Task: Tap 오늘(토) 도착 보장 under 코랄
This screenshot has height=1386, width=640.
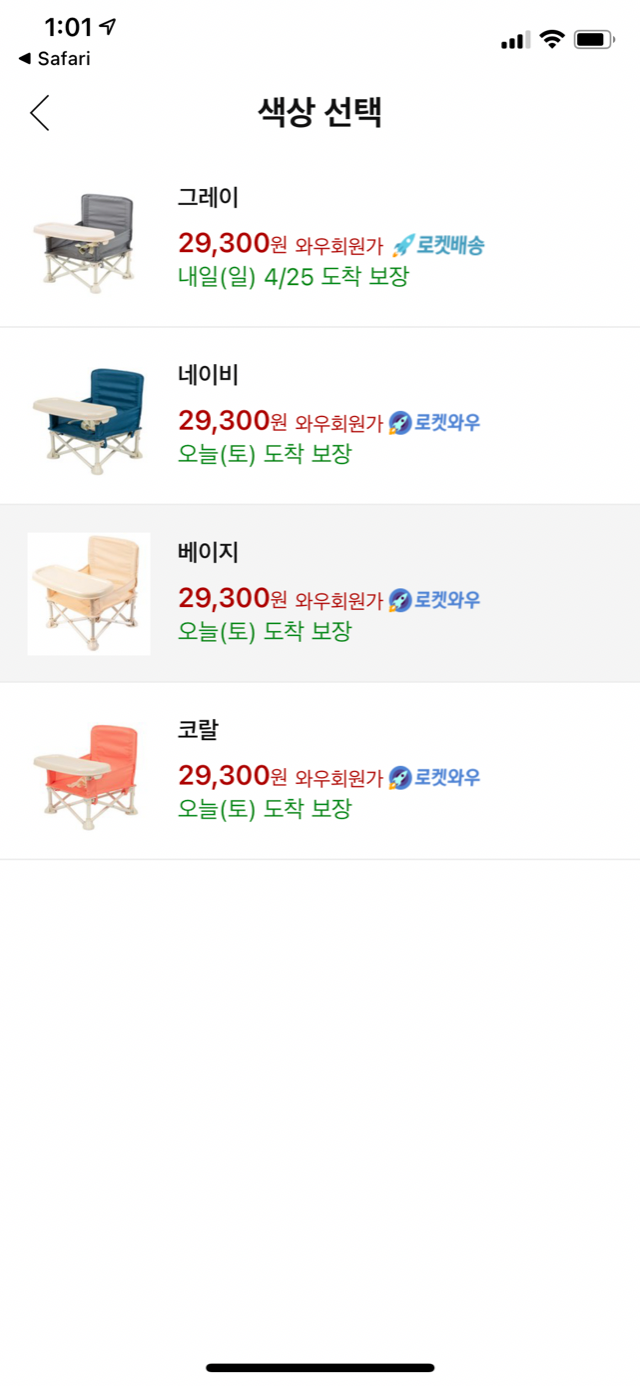Action: (265, 809)
